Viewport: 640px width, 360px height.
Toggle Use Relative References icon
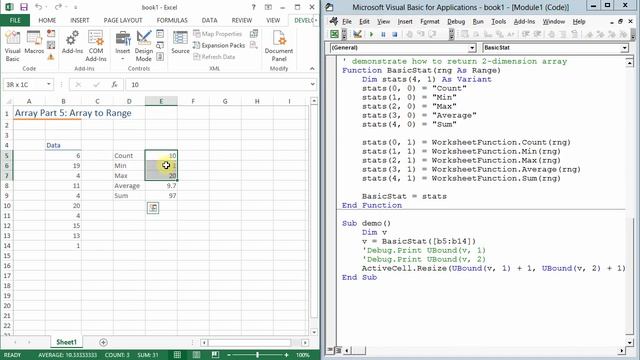click(x=51, y=45)
